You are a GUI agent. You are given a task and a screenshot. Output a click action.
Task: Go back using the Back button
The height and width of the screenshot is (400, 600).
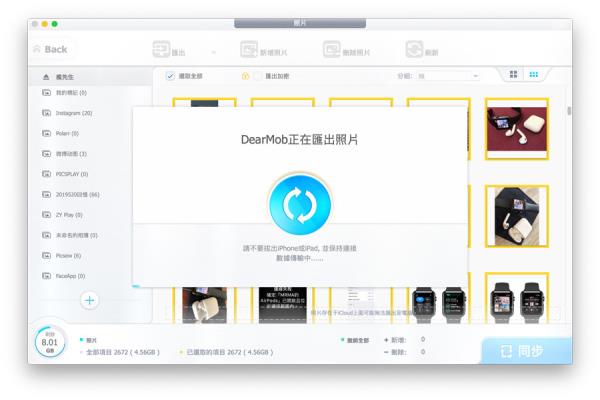51,49
